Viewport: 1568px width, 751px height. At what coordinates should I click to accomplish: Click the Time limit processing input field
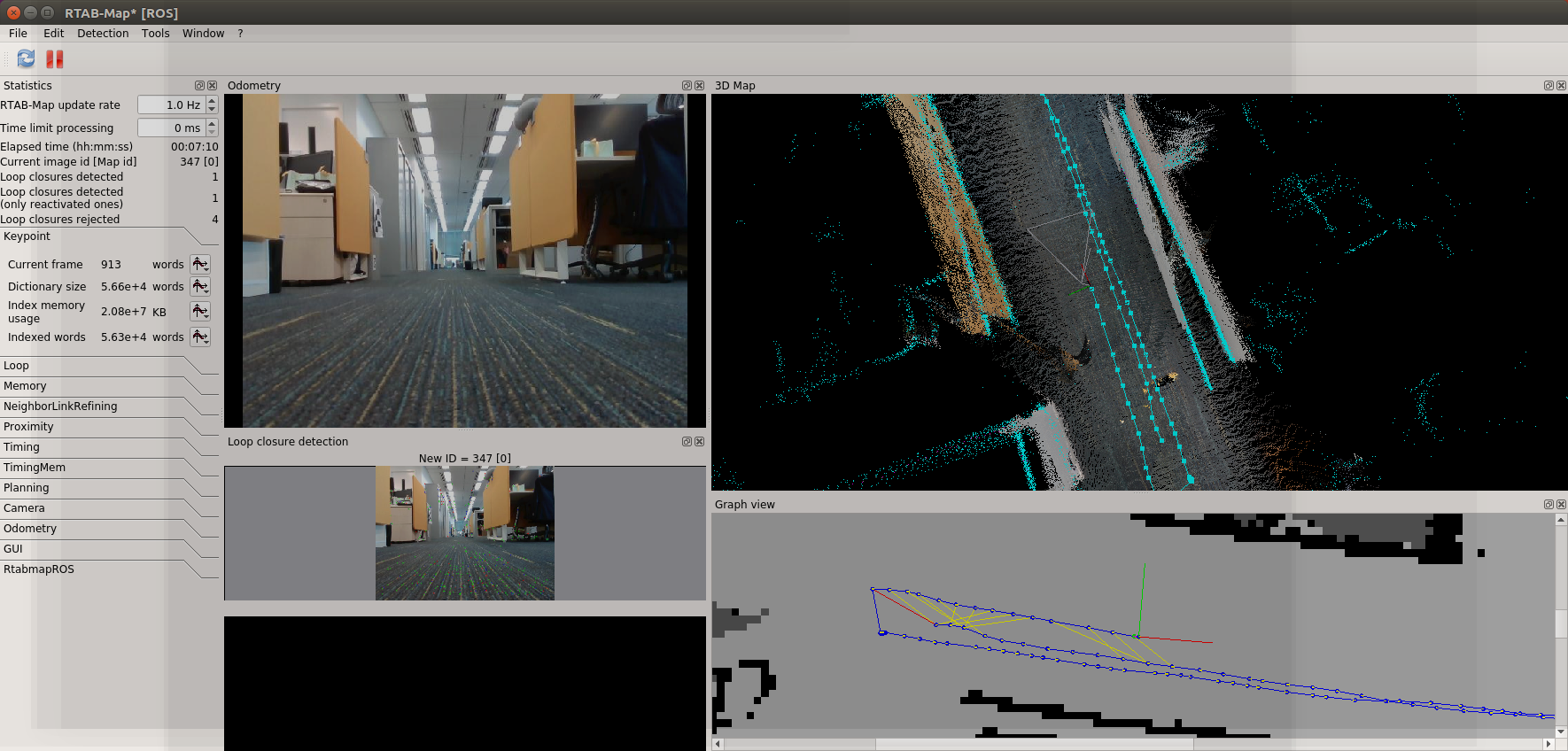coord(171,128)
